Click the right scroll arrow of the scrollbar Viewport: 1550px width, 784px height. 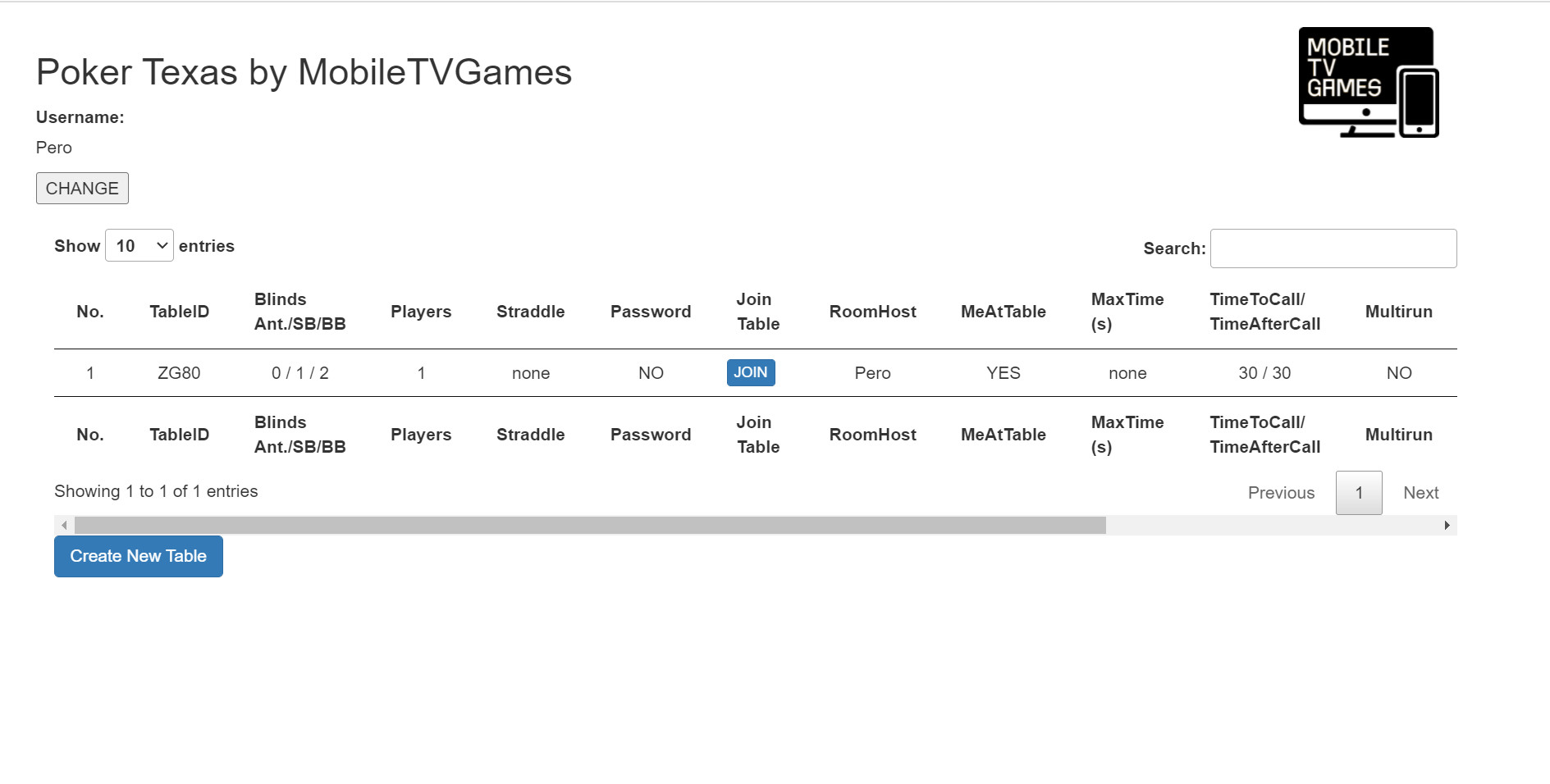coord(1447,525)
